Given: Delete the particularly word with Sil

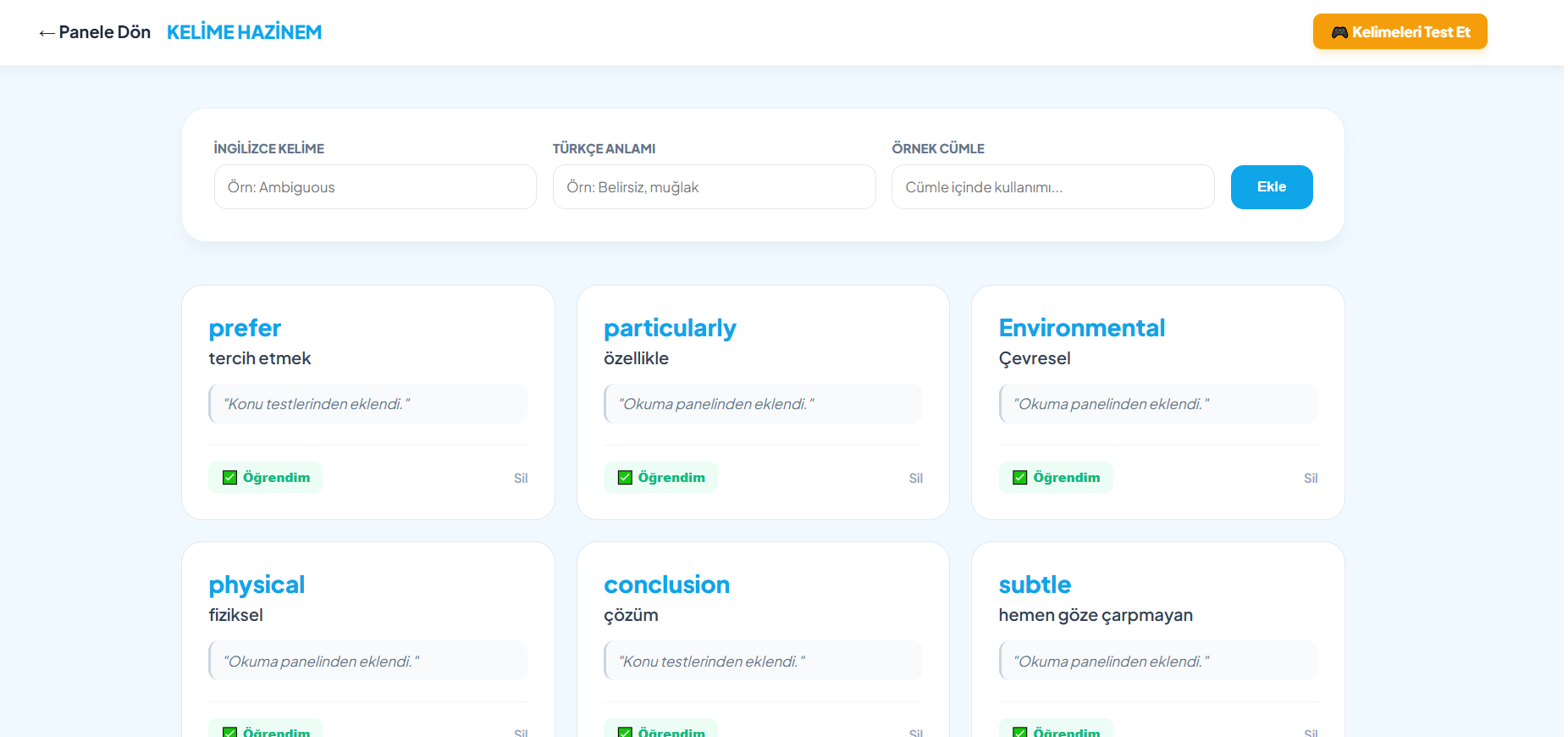Looking at the screenshot, I should tap(915, 479).
